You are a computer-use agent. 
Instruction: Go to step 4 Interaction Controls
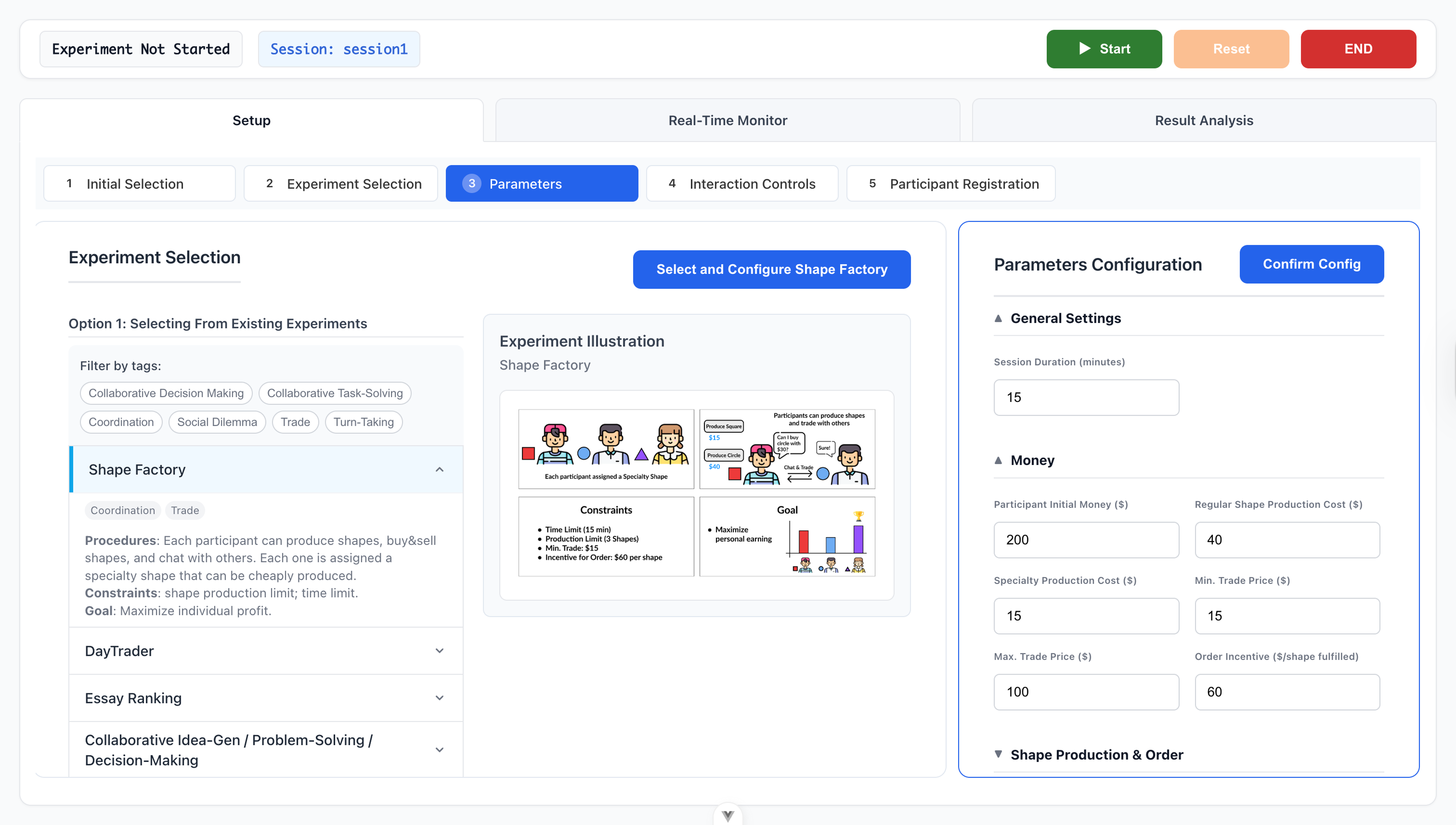click(741, 183)
